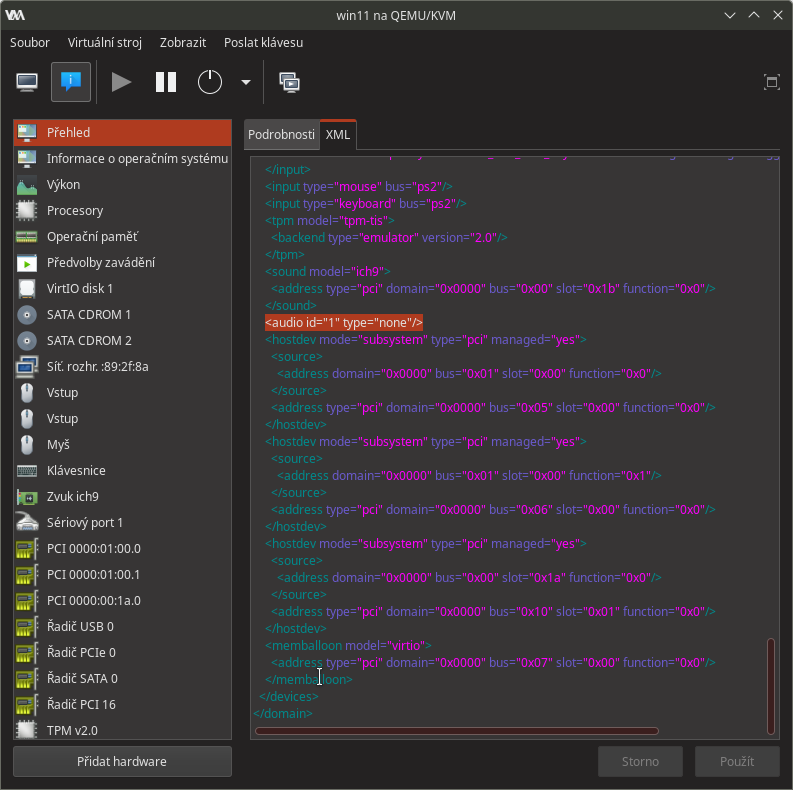Image resolution: width=793 pixels, height=790 pixels.
Task: Select Informace o operačním systému icon
Action: [27, 159]
